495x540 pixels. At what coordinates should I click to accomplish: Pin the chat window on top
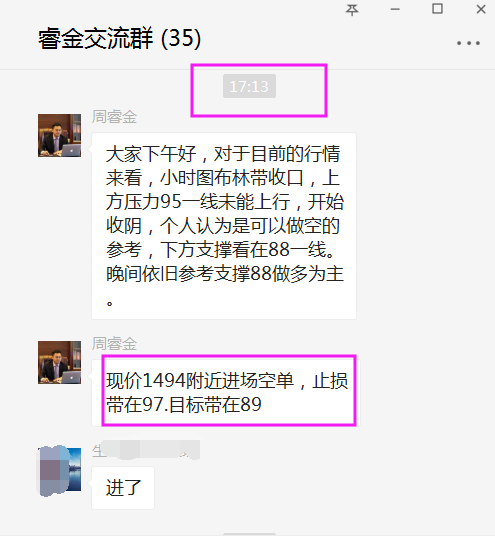click(352, 10)
